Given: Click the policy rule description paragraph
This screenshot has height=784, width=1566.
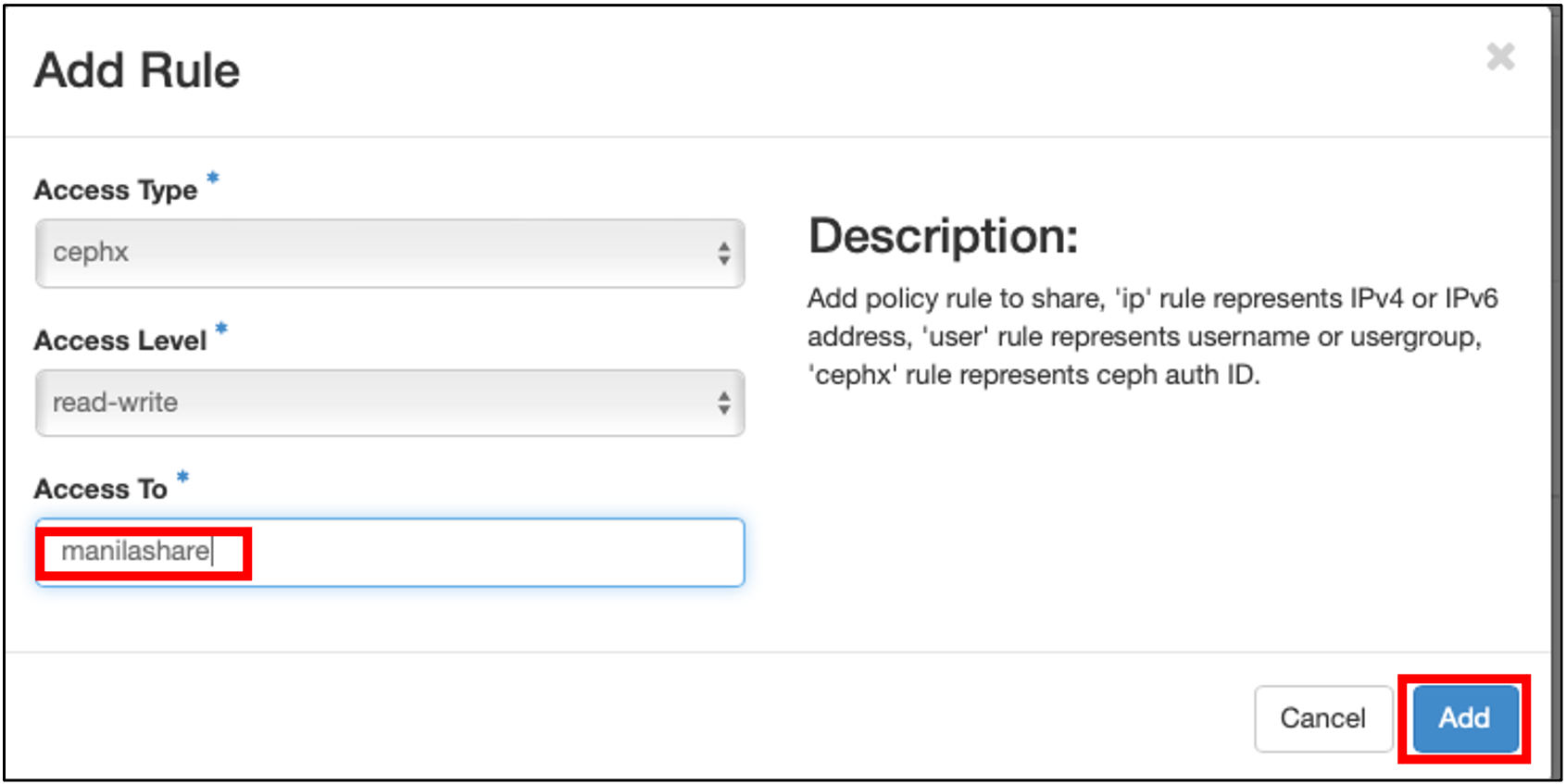Looking at the screenshot, I should point(1151,337).
